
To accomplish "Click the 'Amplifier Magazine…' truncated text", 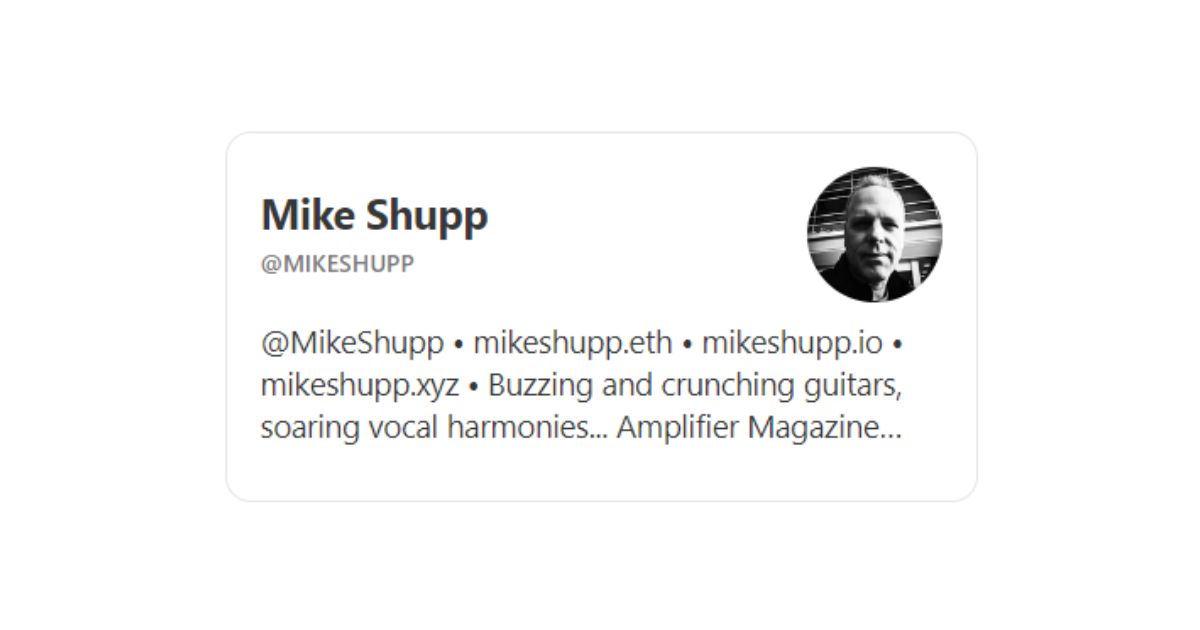I will tap(759, 428).
